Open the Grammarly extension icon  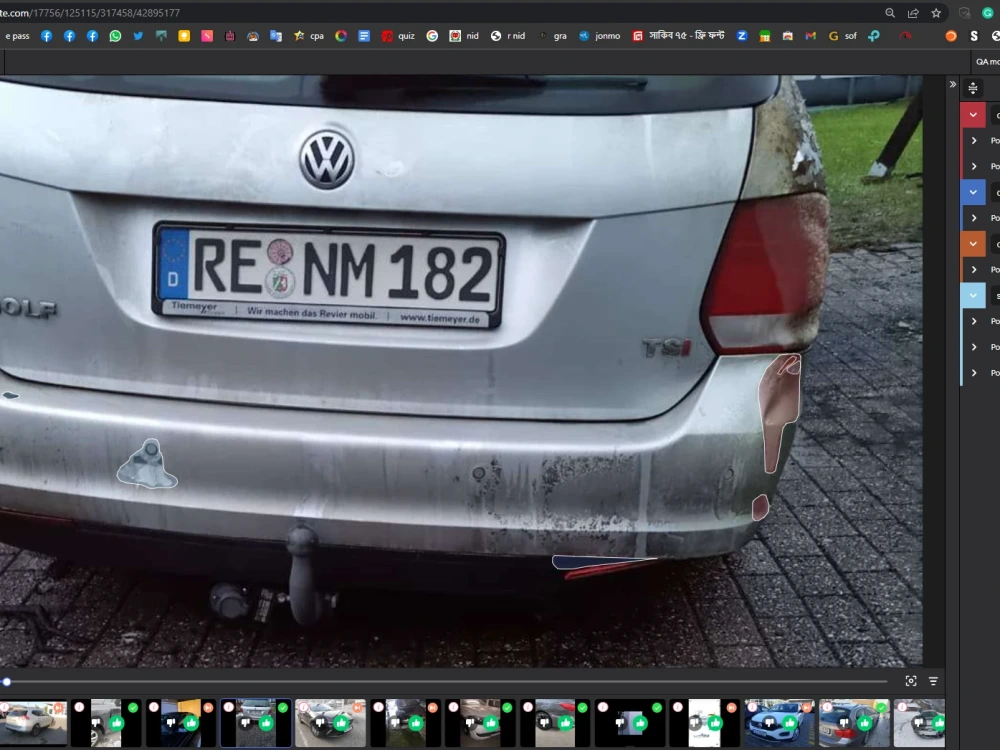tap(987, 13)
